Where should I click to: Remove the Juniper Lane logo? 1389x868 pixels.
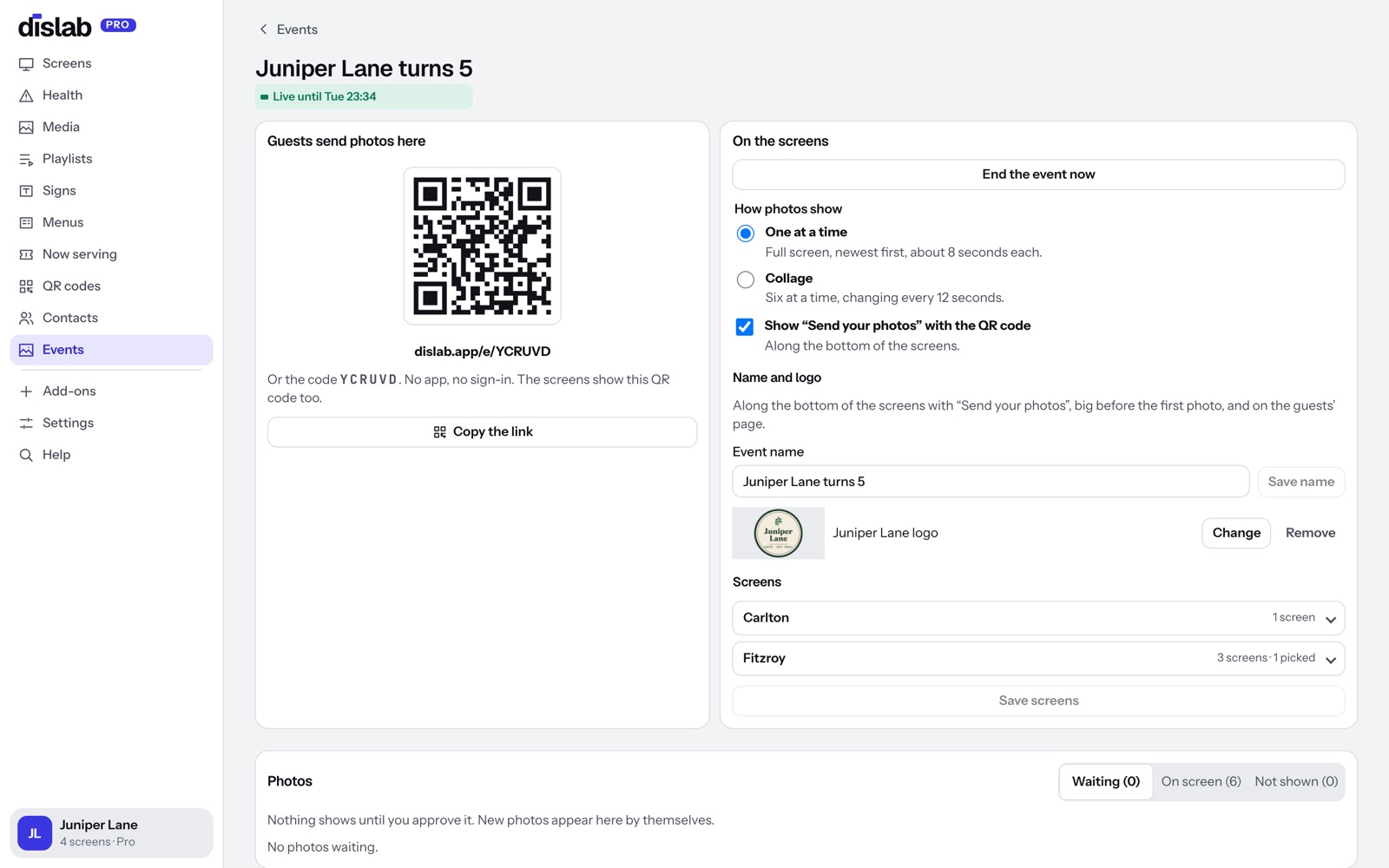coord(1310,533)
